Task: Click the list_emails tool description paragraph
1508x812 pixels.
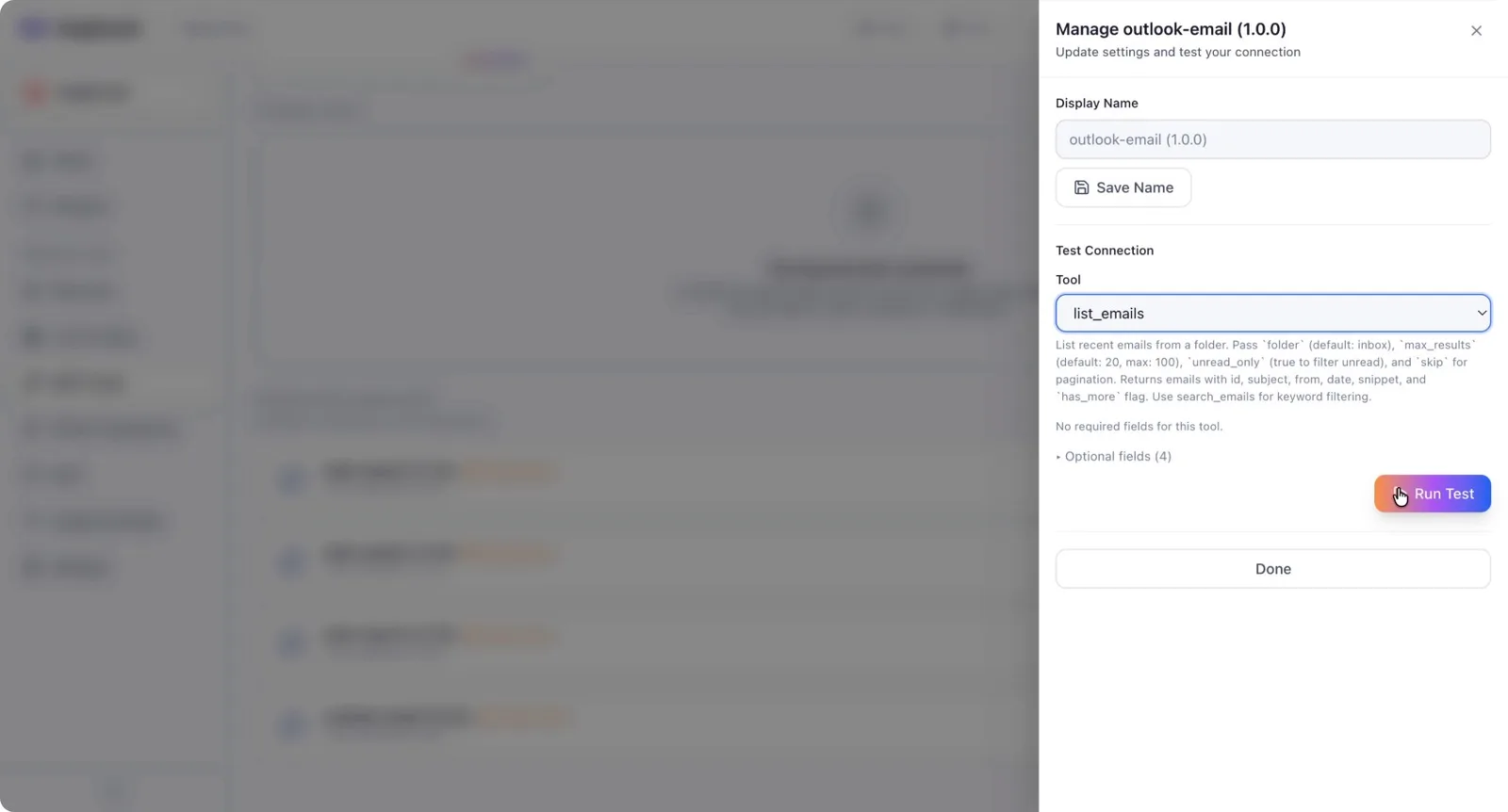Action: pos(1266,370)
